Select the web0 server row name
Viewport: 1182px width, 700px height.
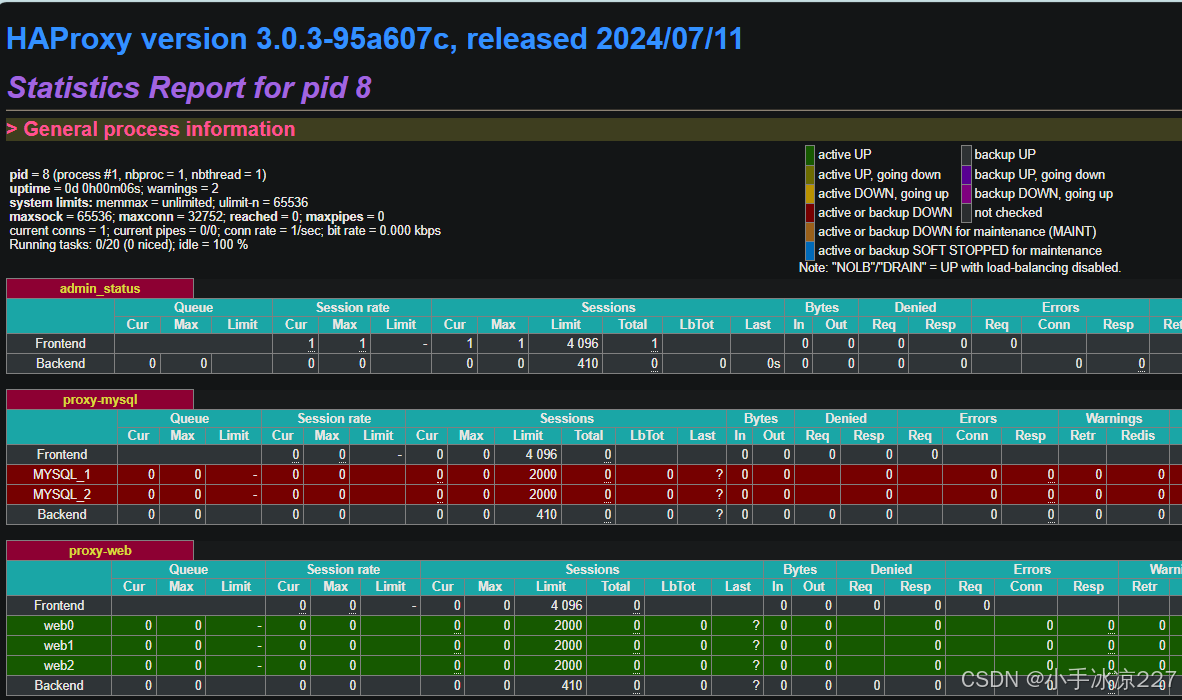tap(59, 625)
